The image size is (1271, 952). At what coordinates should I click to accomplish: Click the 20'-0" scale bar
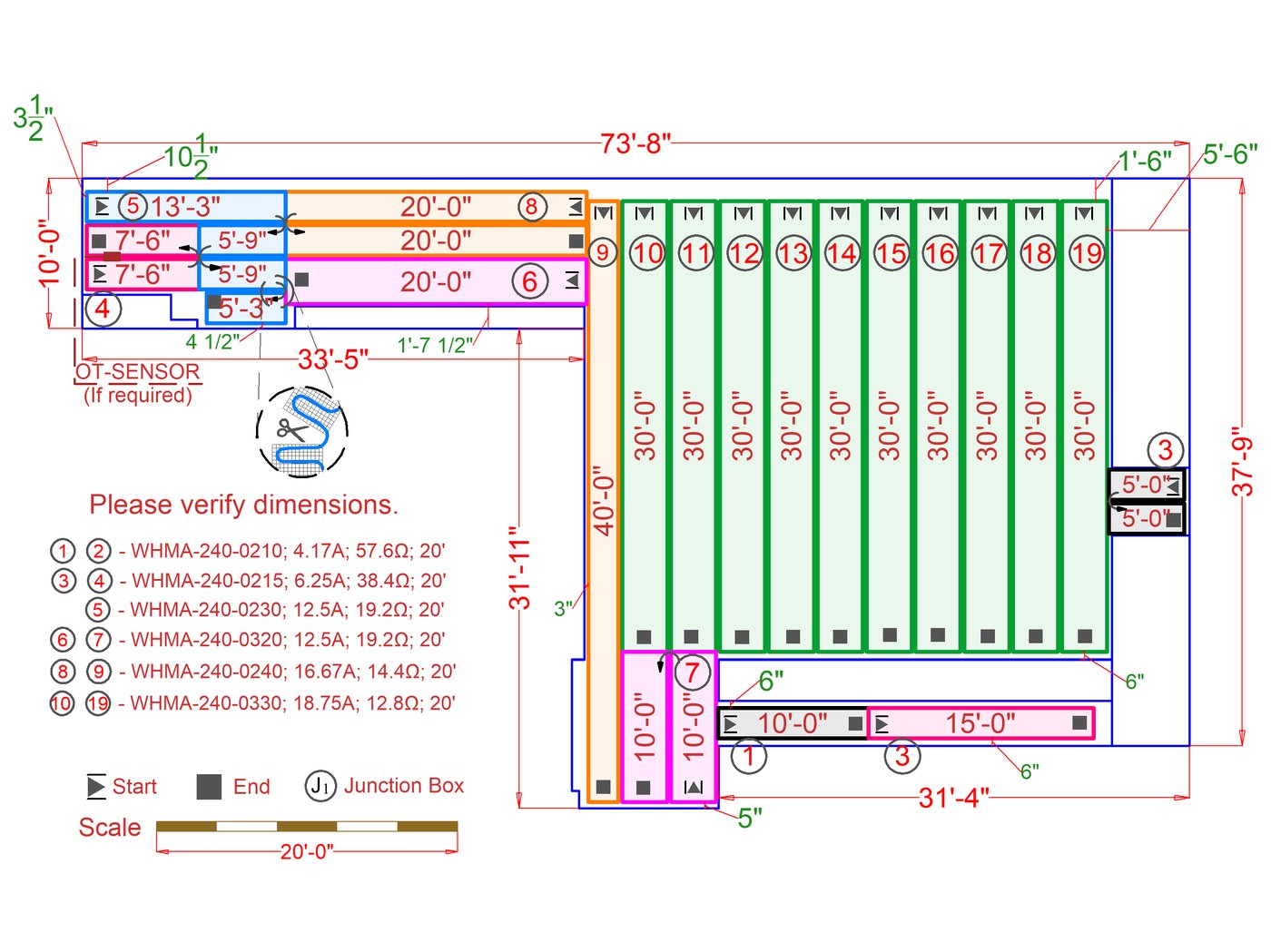tap(307, 827)
